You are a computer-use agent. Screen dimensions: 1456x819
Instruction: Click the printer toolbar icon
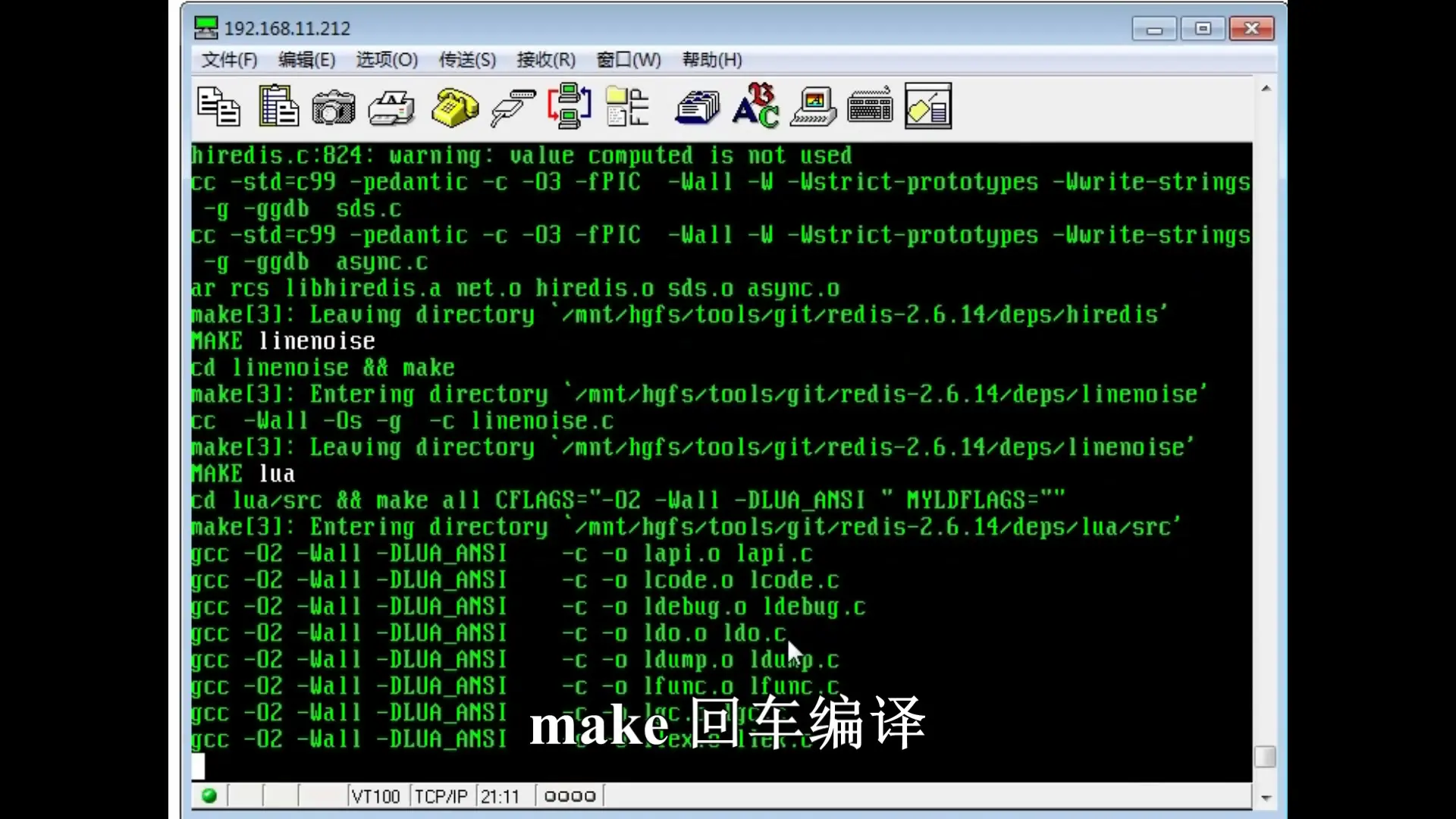391,107
